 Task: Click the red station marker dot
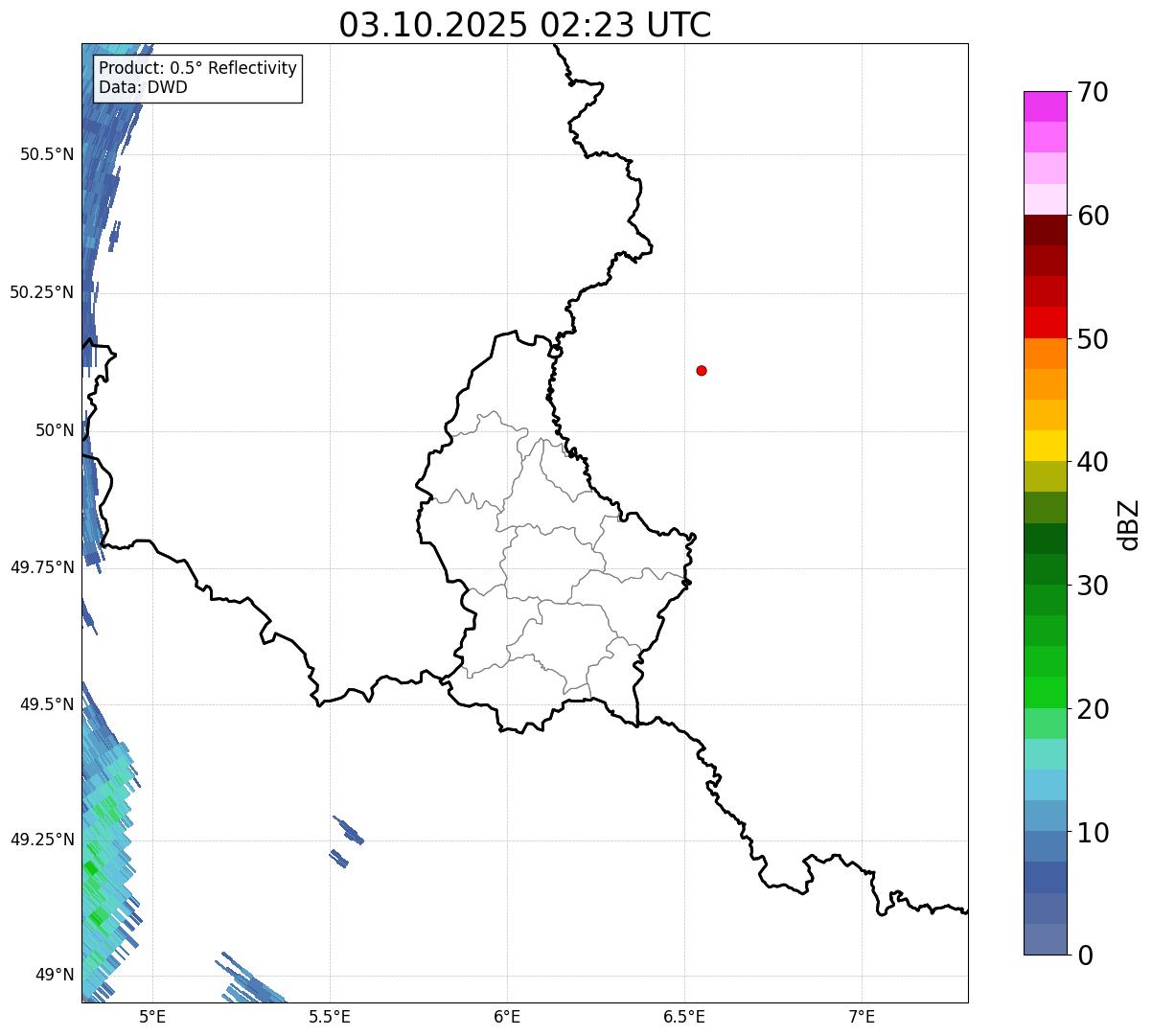coord(702,370)
